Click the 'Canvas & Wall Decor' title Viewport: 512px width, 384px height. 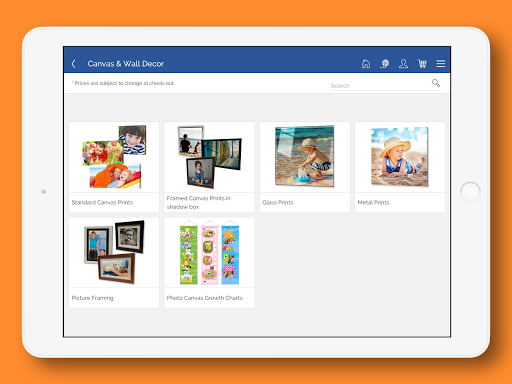126,64
